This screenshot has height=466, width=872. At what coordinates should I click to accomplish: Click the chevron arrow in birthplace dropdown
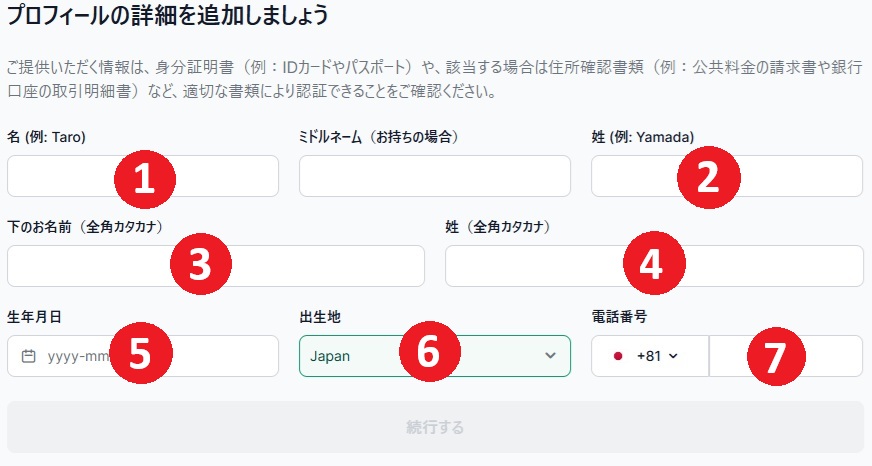click(x=550, y=356)
